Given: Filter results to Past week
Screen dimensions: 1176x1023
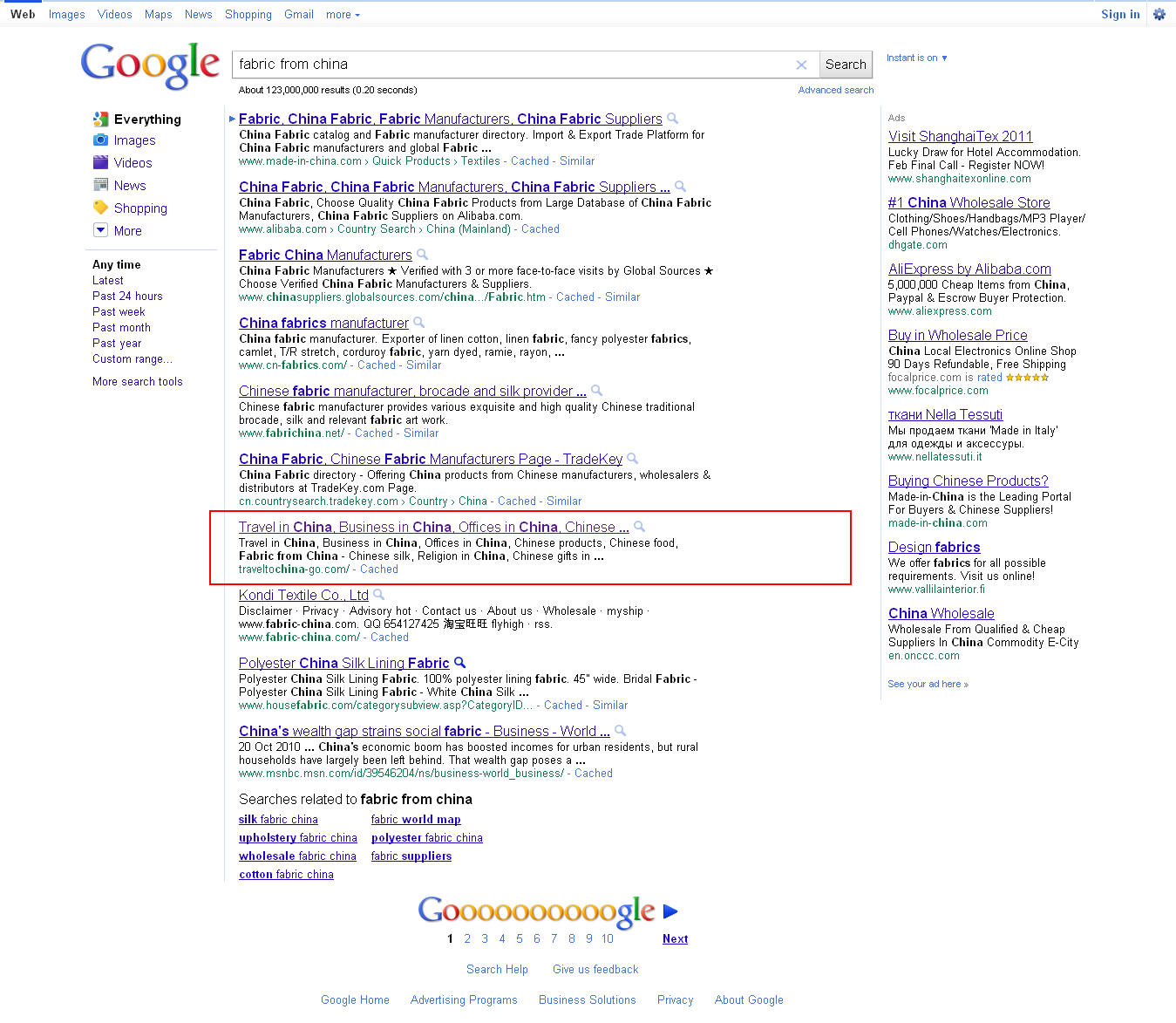Looking at the screenshot, I should (119, 312).
